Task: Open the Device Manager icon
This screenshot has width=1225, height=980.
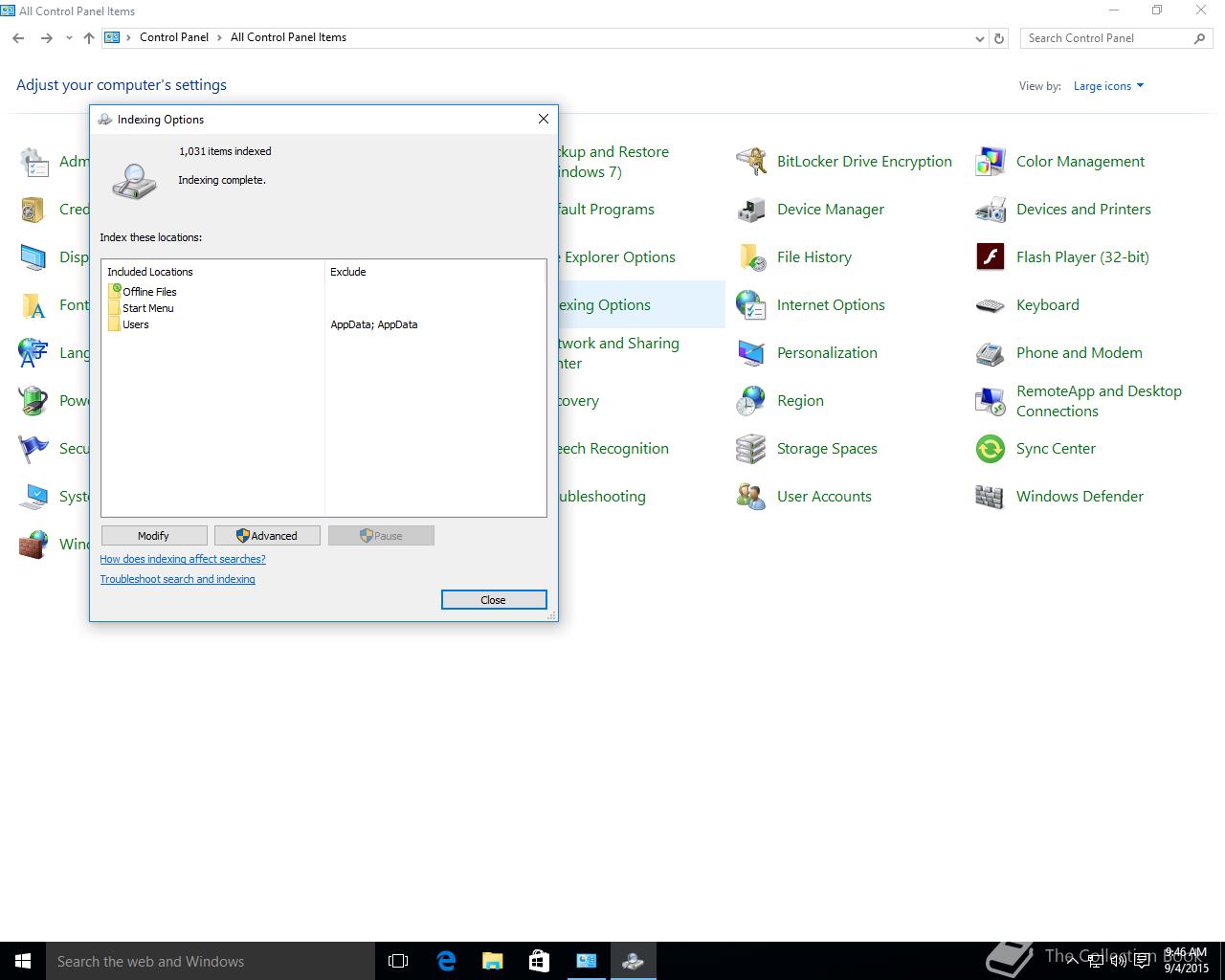Action: pos(751,210)
